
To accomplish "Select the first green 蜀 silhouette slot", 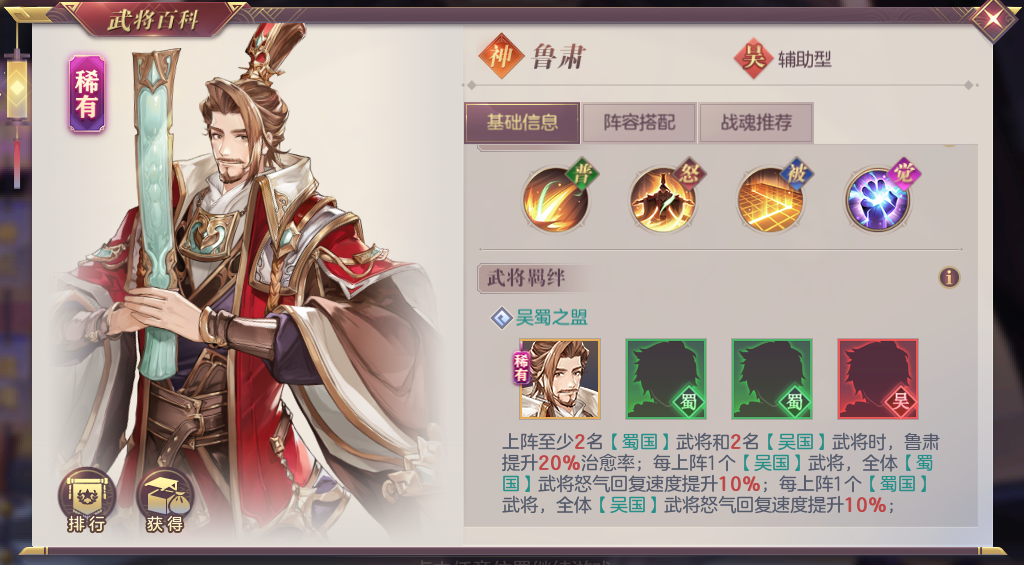I will (x=665, y=379).
